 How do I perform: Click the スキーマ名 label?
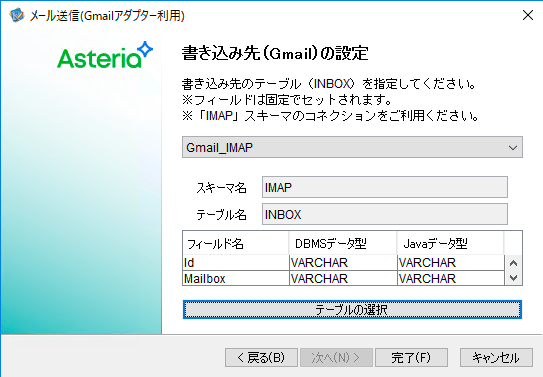click(x=221, y=188)
